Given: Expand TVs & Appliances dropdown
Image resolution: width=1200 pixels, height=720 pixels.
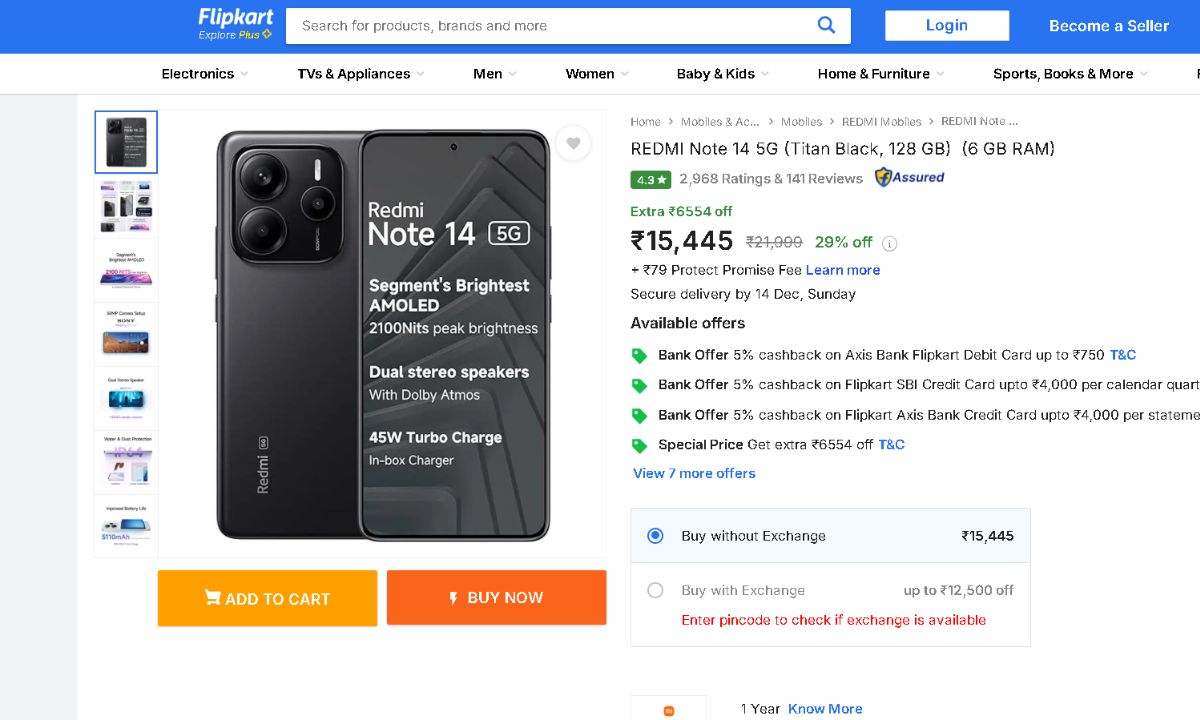Looking at the screenshot, I should tap(360, 74).
